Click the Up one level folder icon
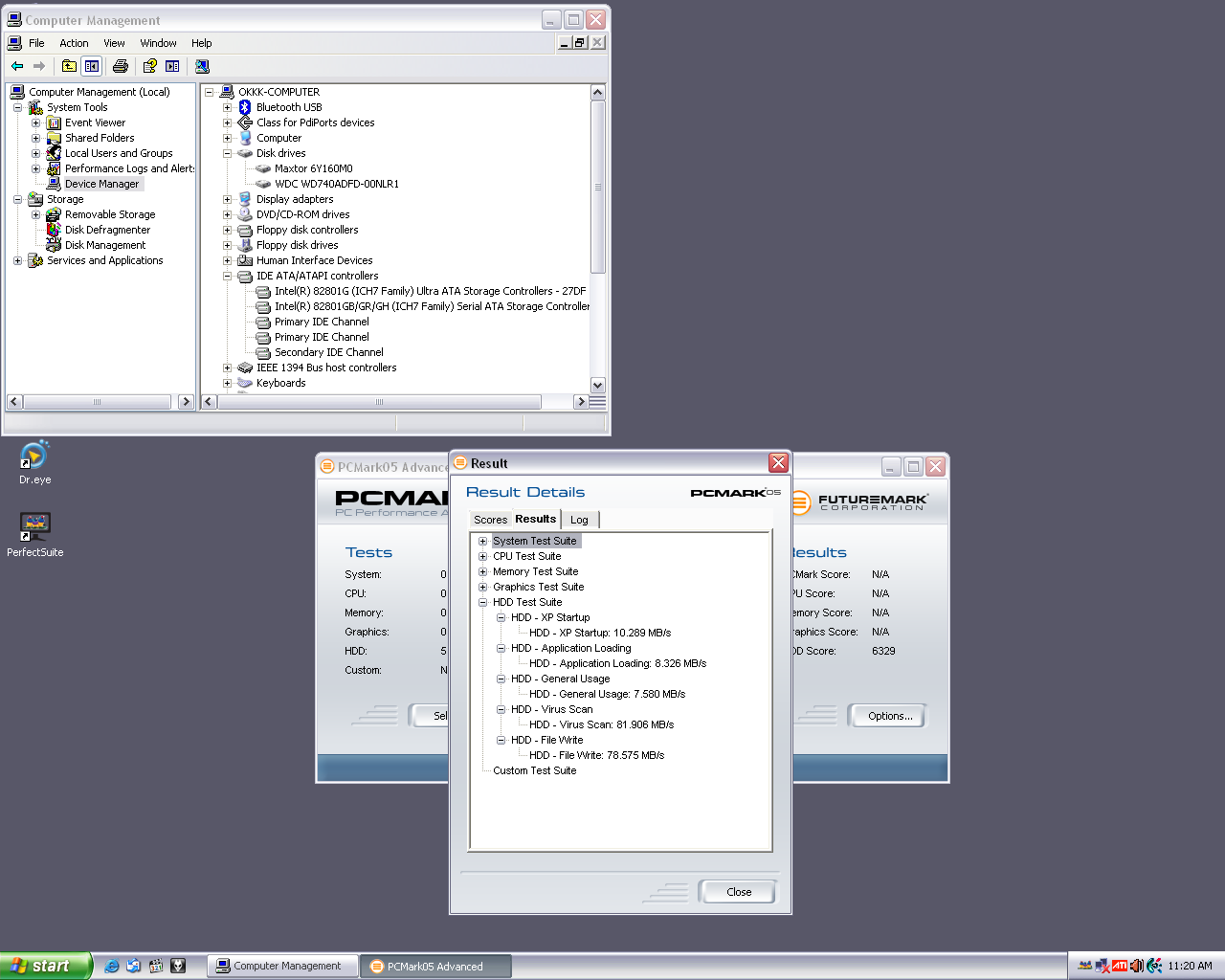This screenshot has height=980, width=1225. click(x=69, y=66)
